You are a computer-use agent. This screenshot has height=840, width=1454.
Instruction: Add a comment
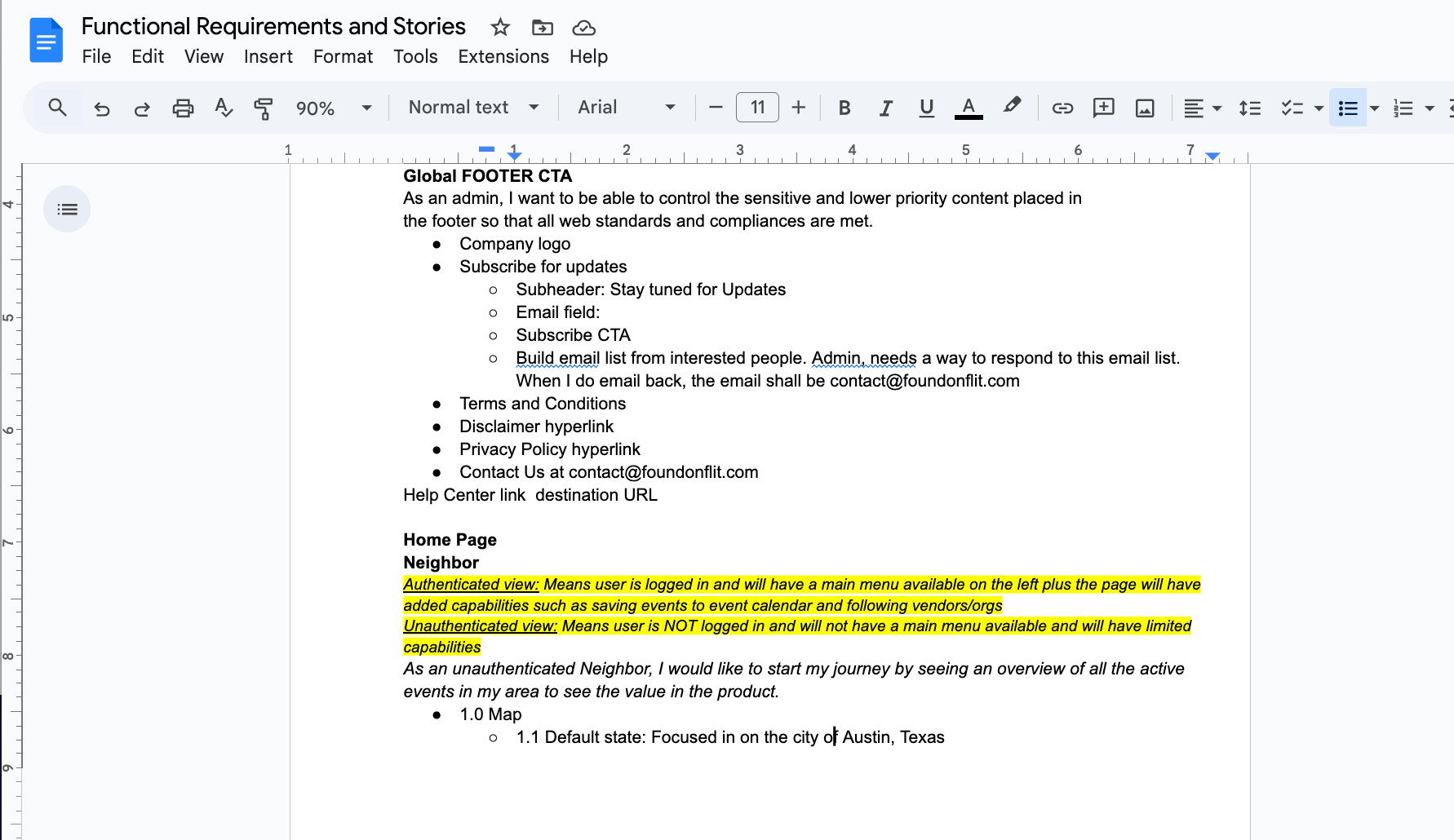pyautogui.click(x=1103, y=108)
